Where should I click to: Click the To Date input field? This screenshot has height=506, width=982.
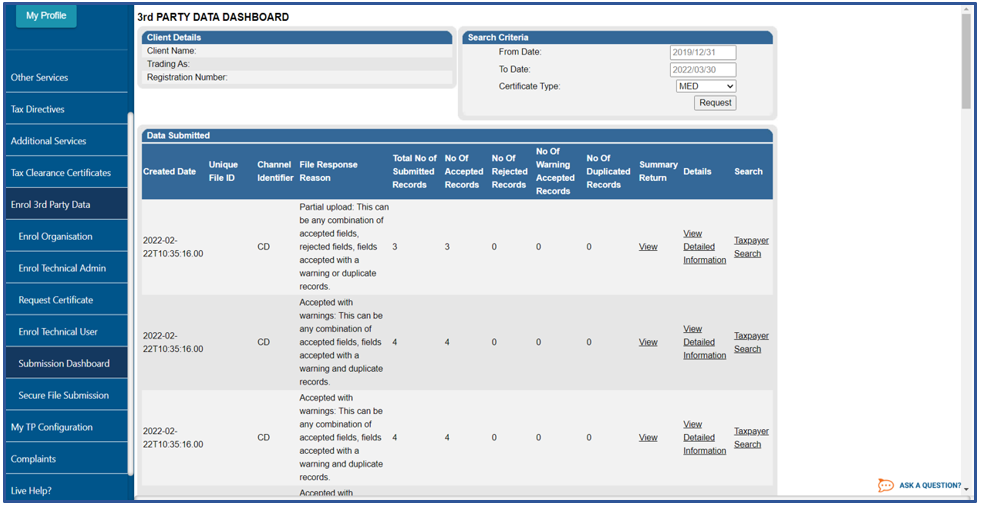[702, 70]
